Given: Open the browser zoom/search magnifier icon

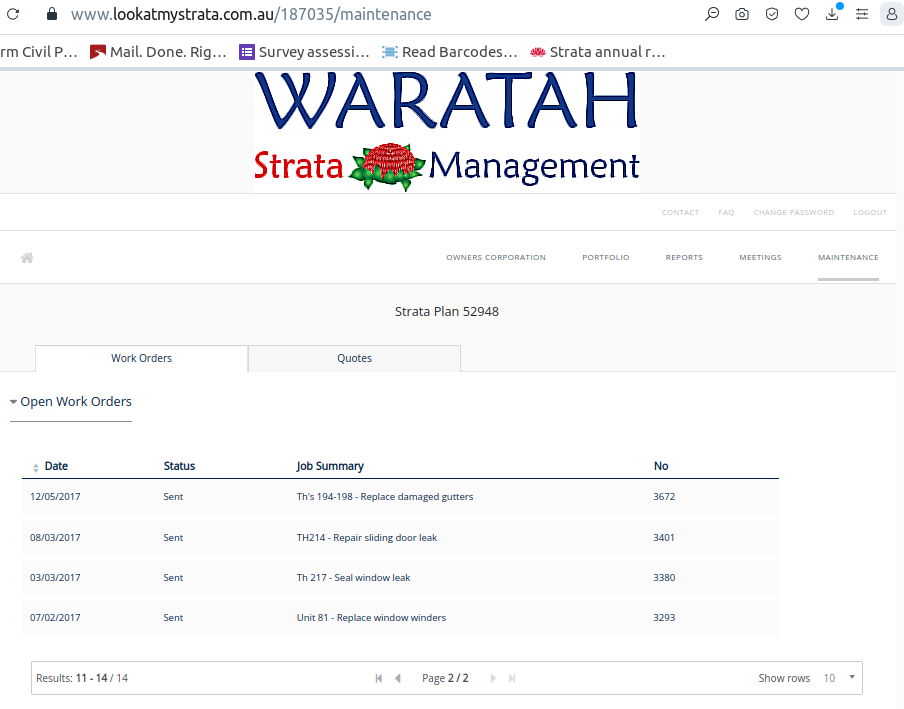Looking at the screenshot, I should [x=712, y=14].
